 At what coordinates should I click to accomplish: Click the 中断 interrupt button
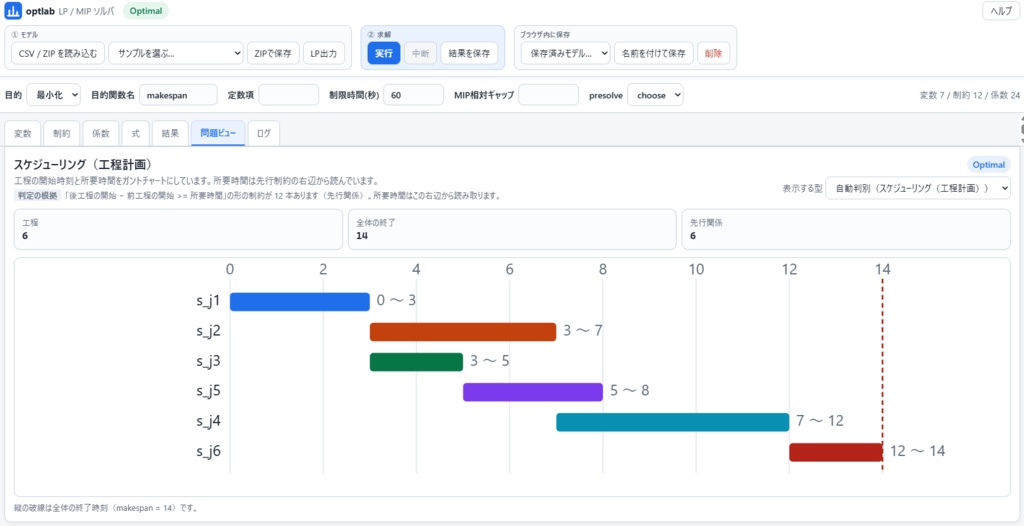(421, 54)
